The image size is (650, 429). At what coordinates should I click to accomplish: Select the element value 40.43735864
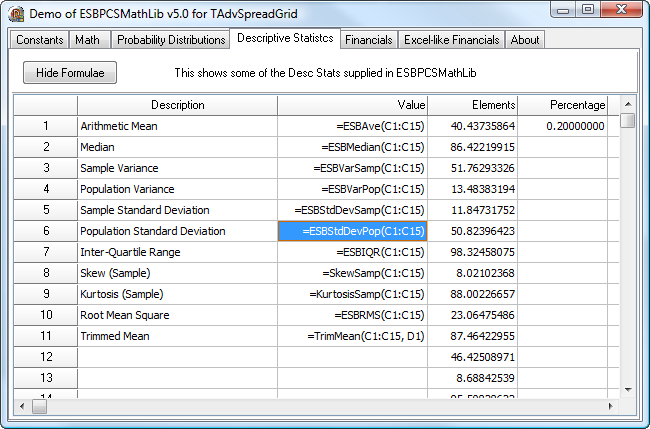[473, 126]
